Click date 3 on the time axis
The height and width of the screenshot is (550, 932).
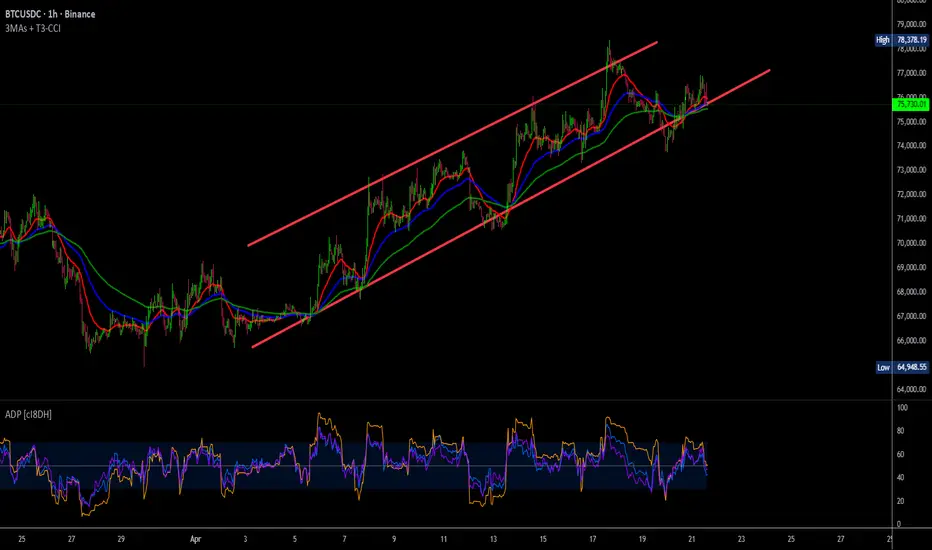coord(245,539)
